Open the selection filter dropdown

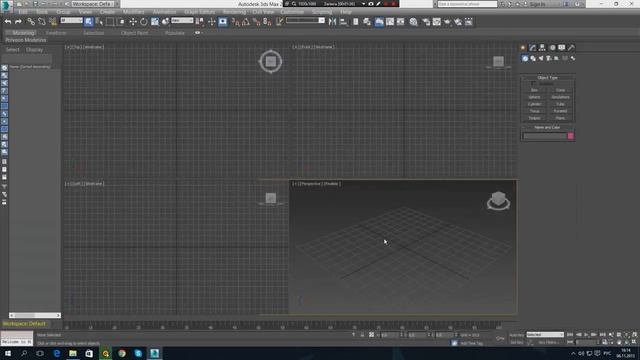(x=71, y=20)
